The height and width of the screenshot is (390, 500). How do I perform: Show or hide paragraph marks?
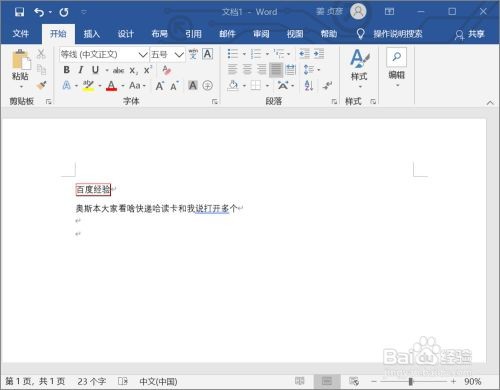[x=327, y=86]
